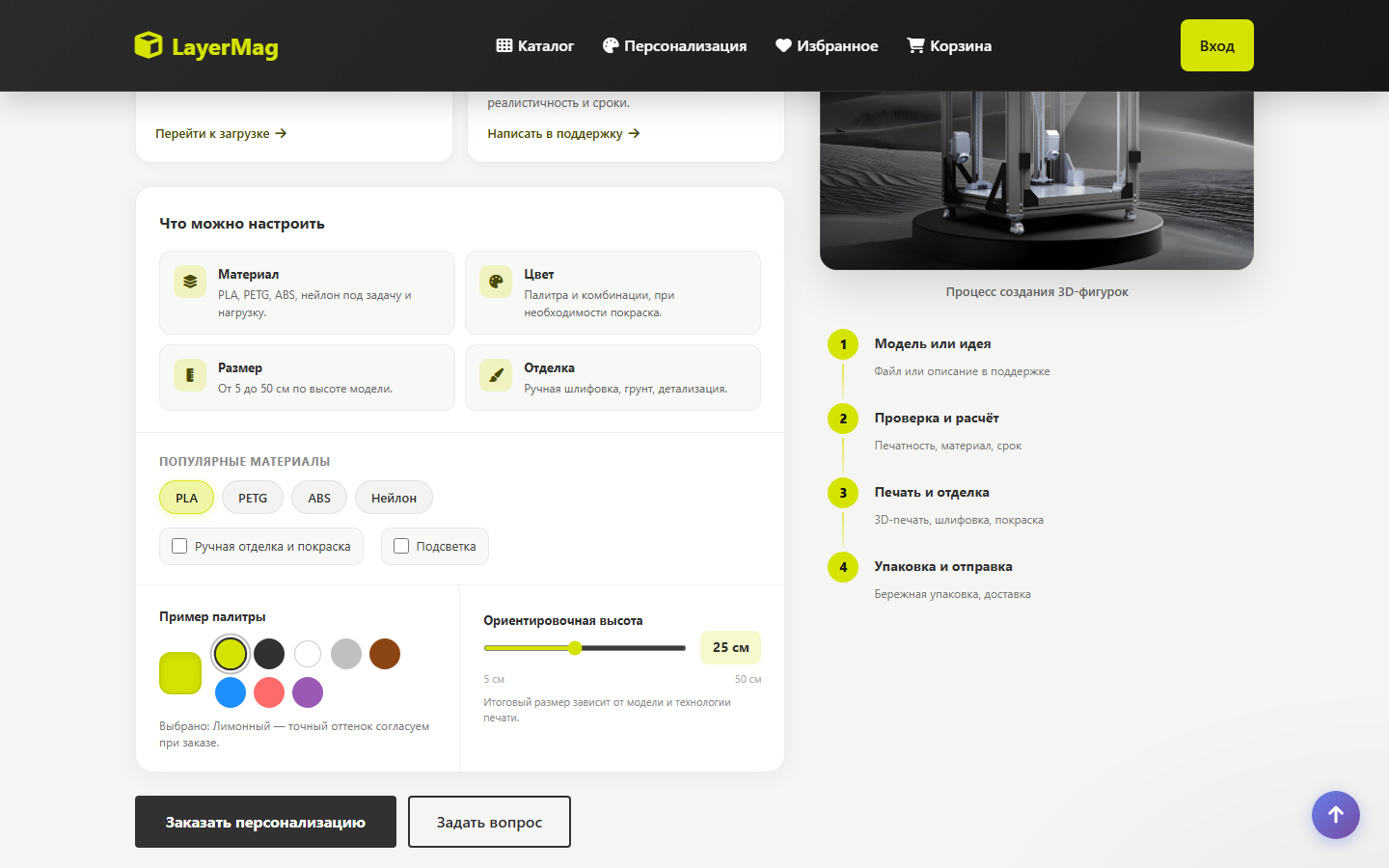This screenshot has height=868, width=1389.
Task: Click the Вход button
Action: coord(1217,45)
